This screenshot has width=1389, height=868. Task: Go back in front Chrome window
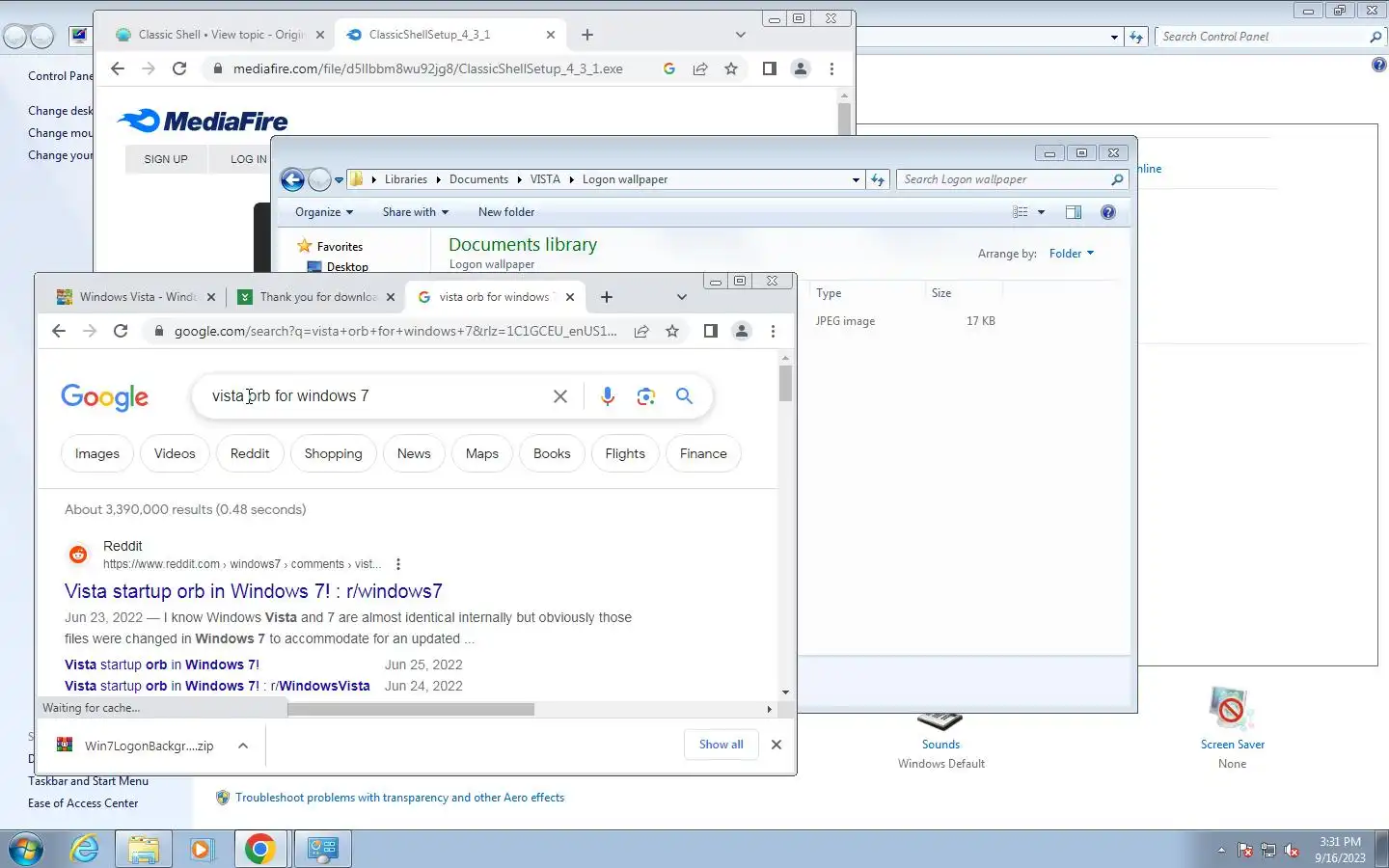[x=59, y=331]
